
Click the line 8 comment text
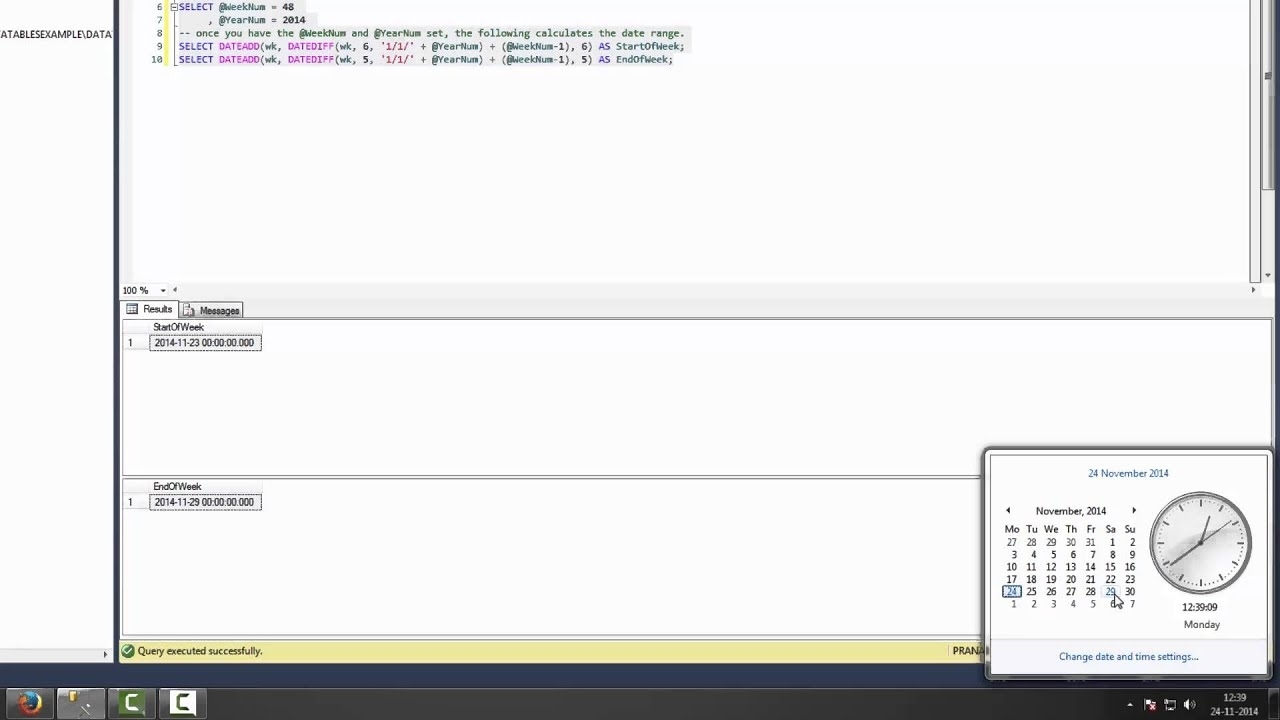(431, 33)
